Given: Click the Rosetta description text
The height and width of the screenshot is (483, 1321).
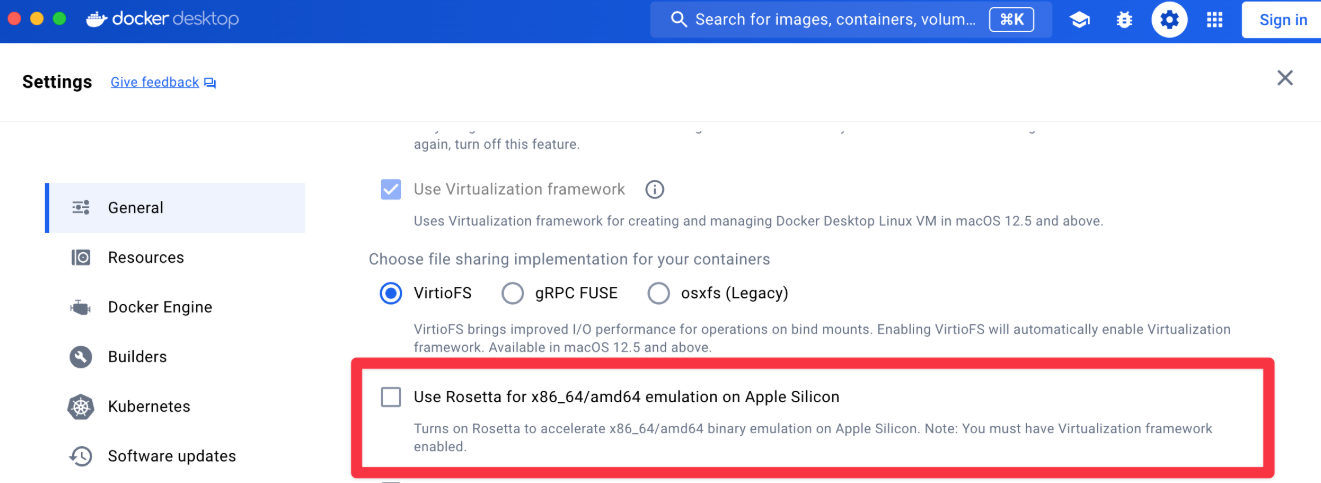Looking at the screenshot, I should tap(813, 438).
